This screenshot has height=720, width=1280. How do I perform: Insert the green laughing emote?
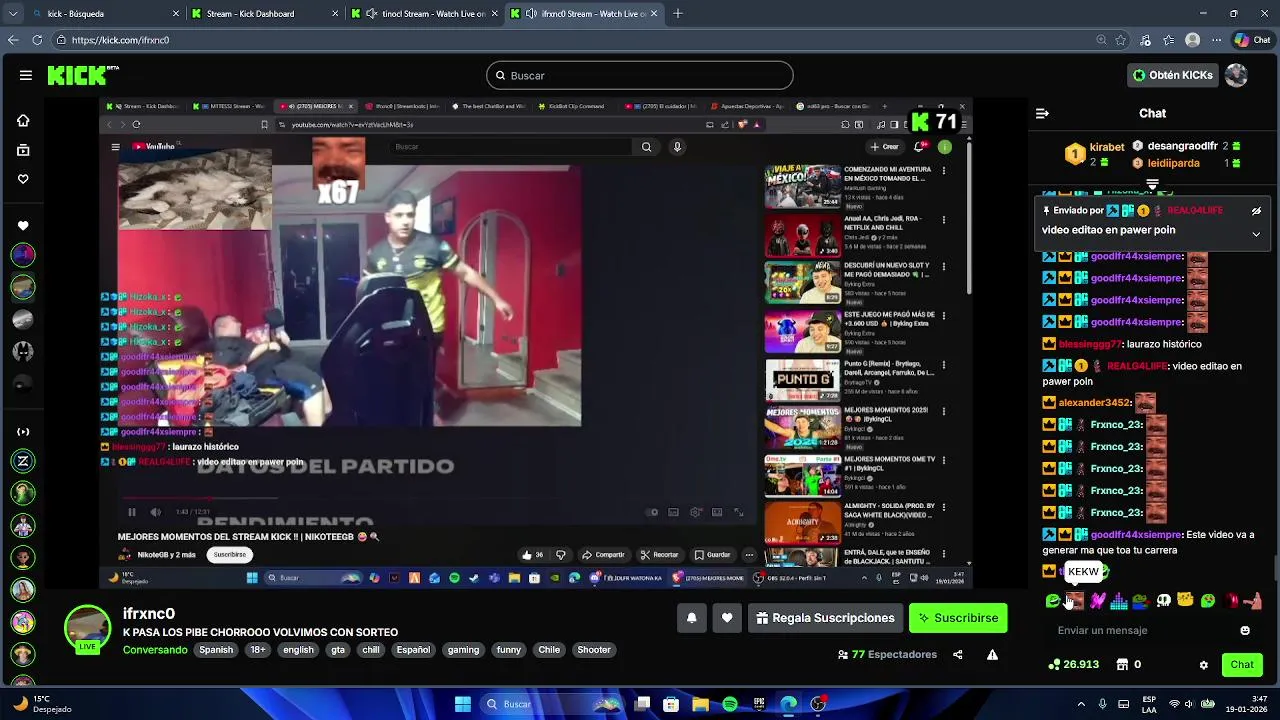pyautogui.click(x=1053, y=601)
